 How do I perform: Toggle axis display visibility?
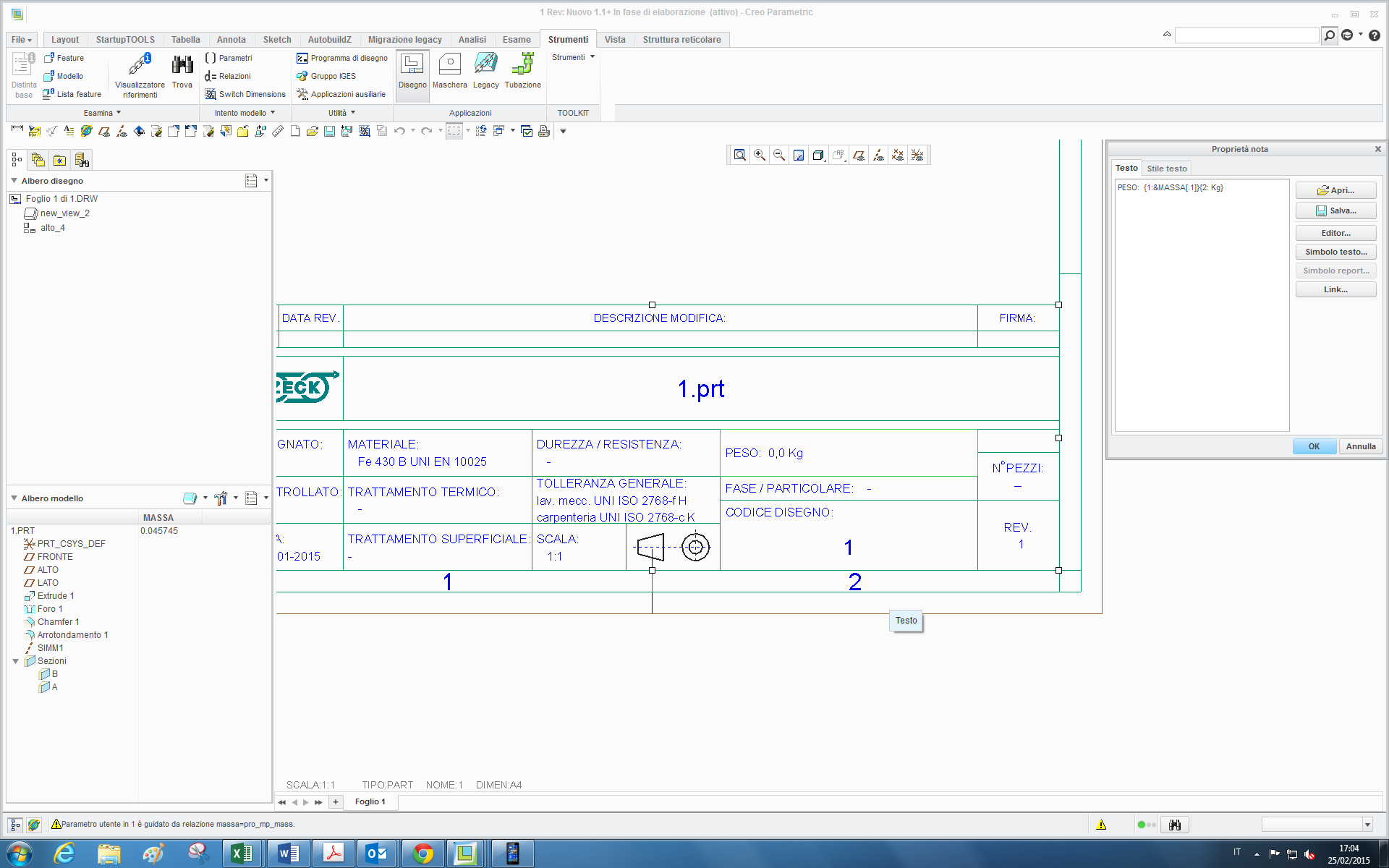pyautogui.click(x=878, y=155)
